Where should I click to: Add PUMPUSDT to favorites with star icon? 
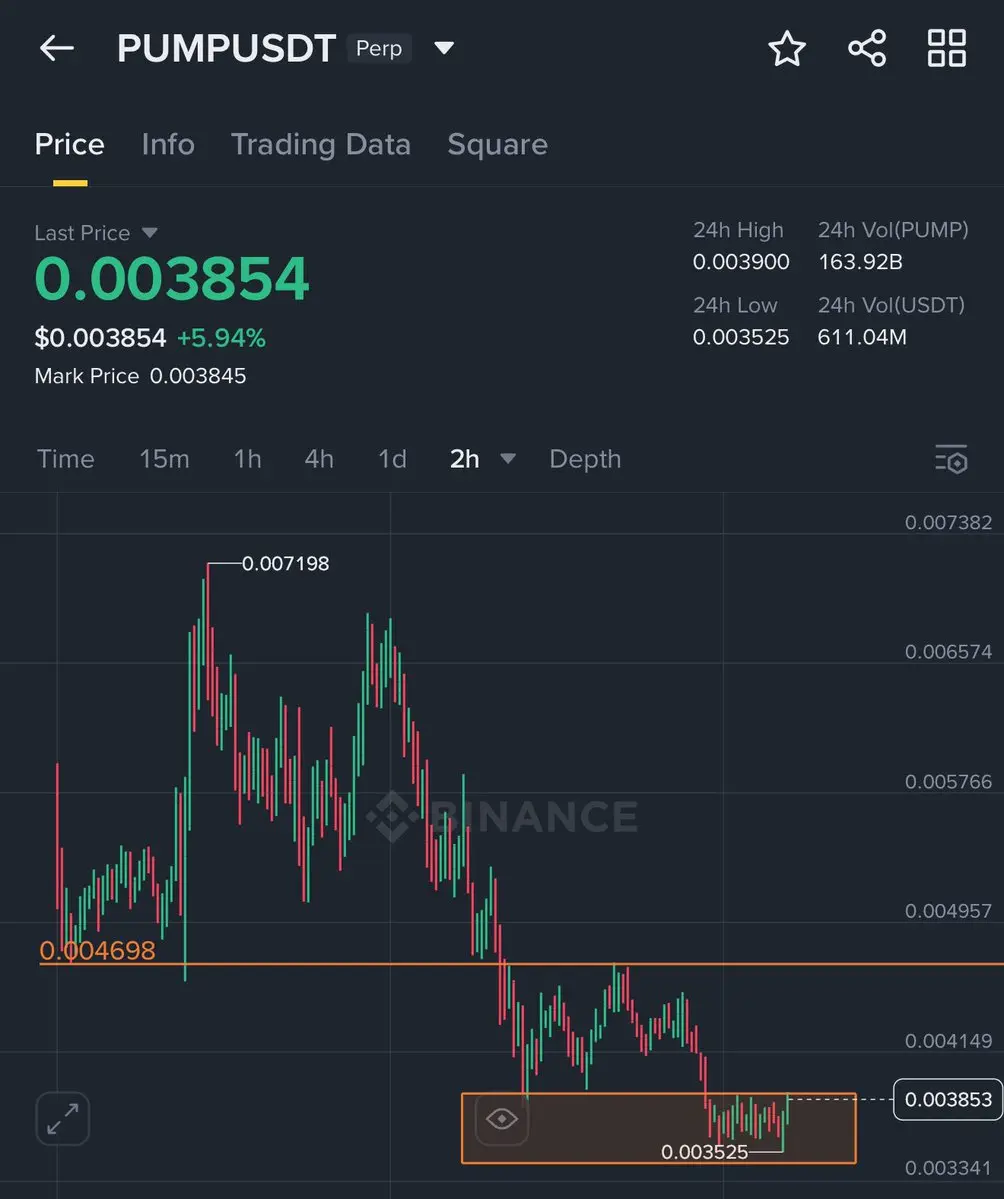[x=787, y=48]
